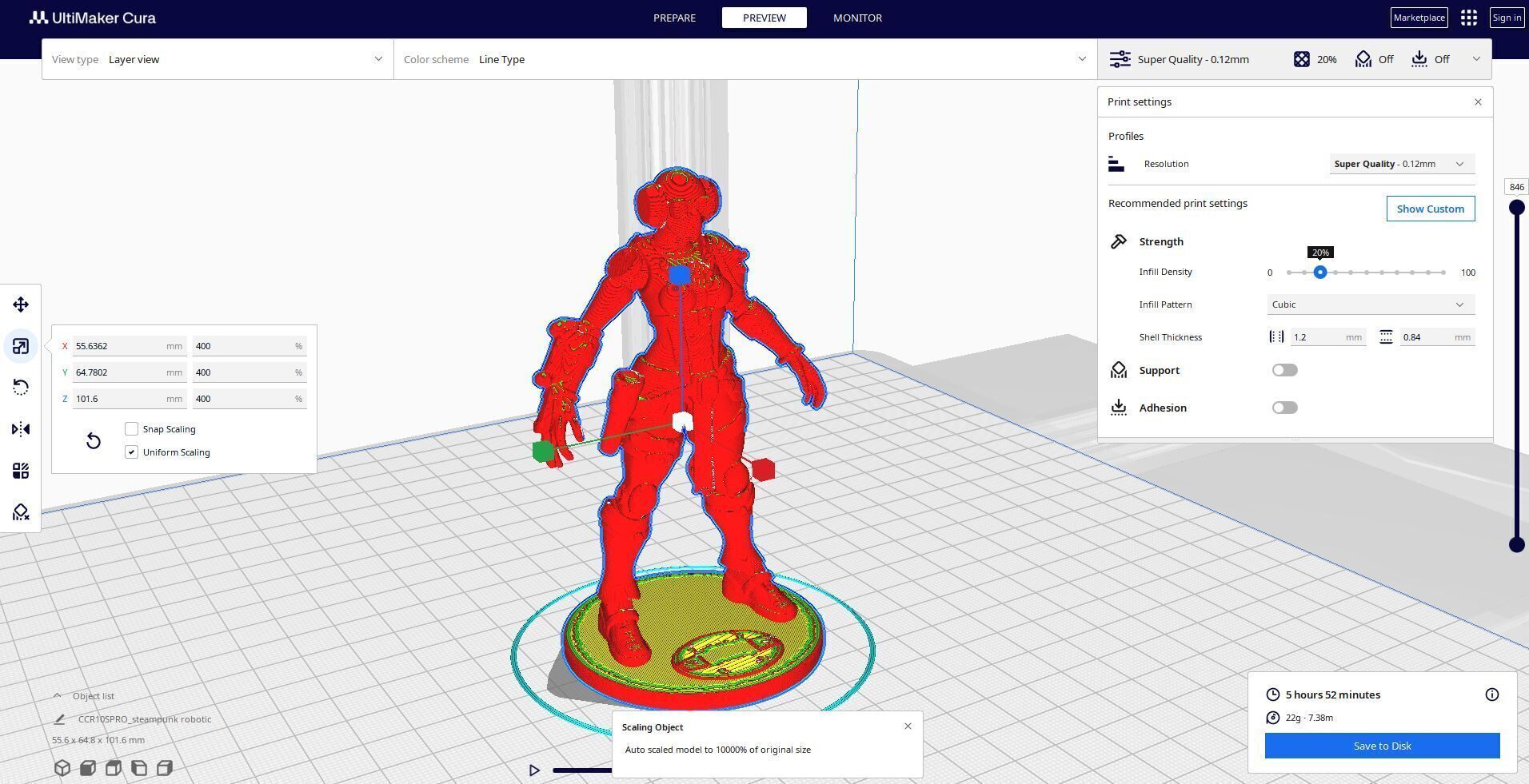Select the Scale tool
Screen dimensions: 1529x784
pyautogui.click(x=21, y=346)
